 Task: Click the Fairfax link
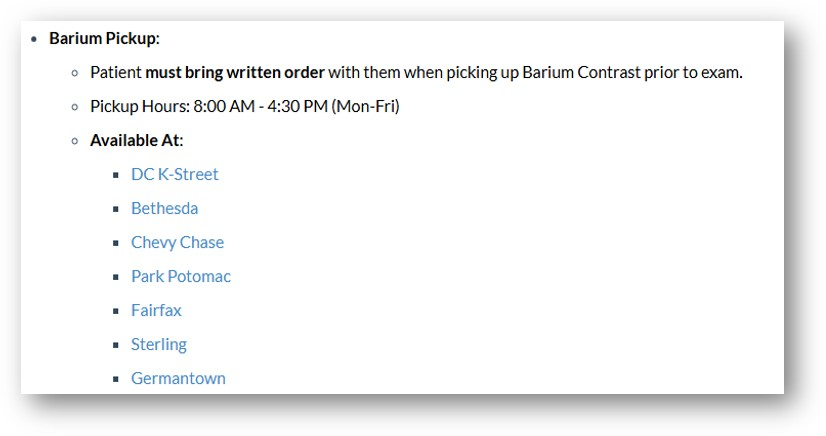(x=156, y=310)
